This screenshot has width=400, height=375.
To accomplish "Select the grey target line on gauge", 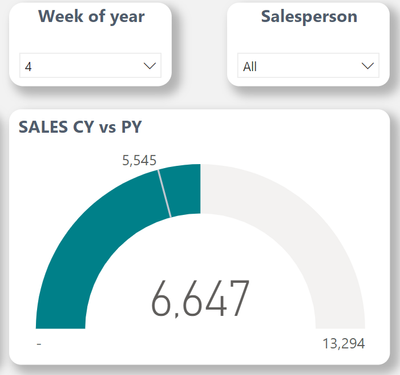I will [165, 193].
